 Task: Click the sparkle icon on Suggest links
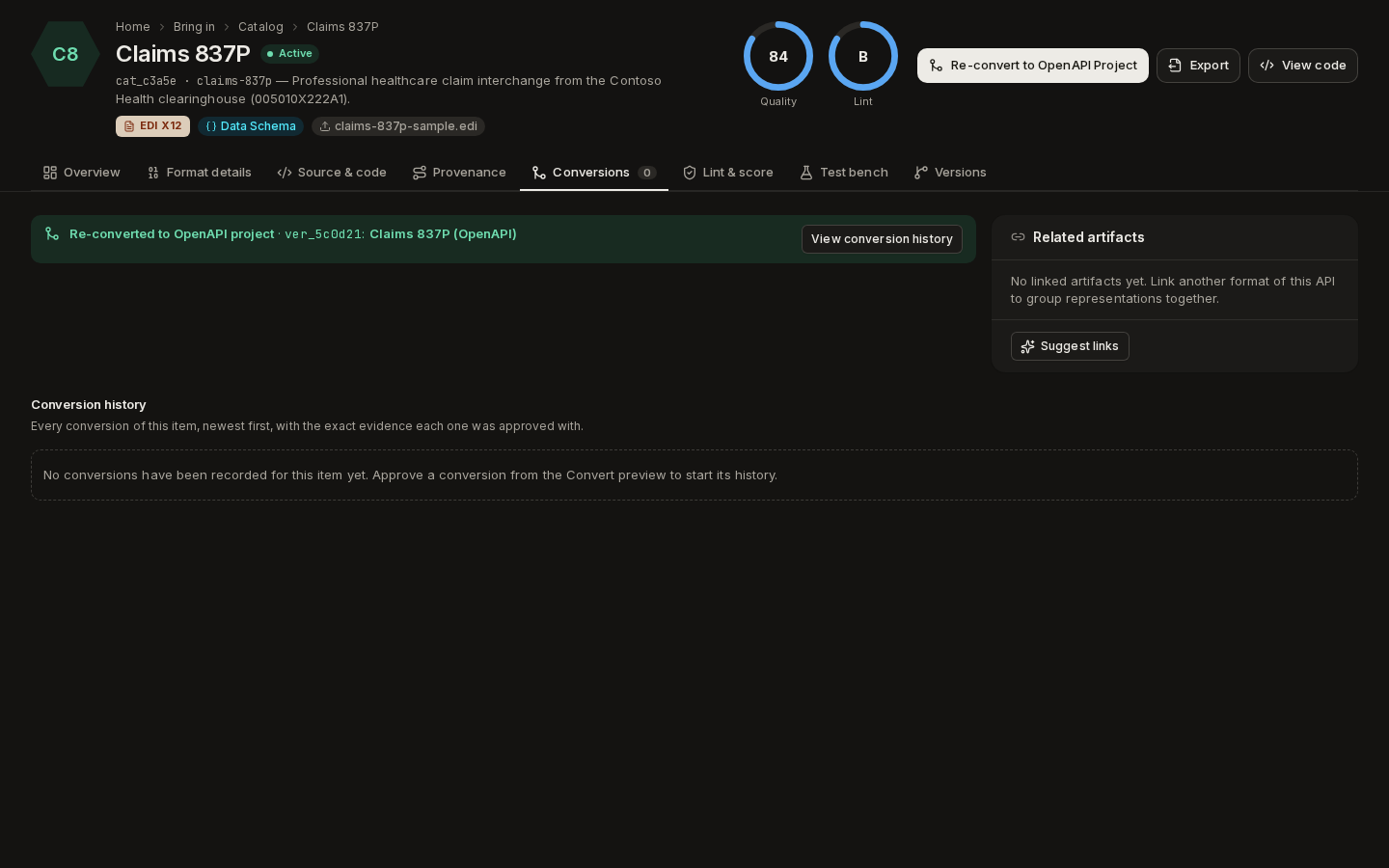(x=1028, y=346)
